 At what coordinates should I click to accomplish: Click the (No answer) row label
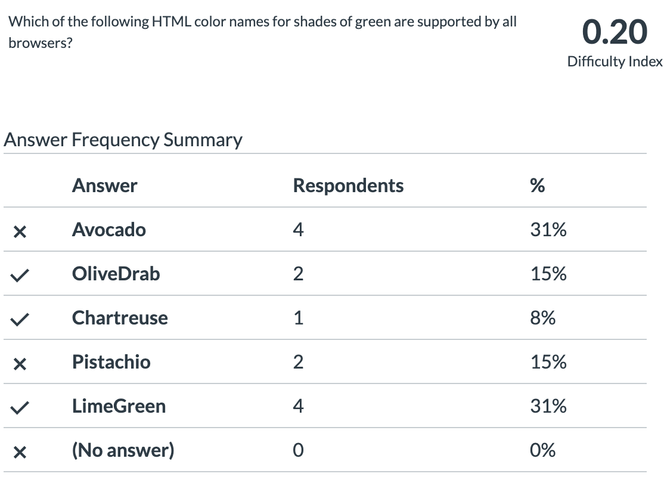pyautogui.click(x=123, y=450)
